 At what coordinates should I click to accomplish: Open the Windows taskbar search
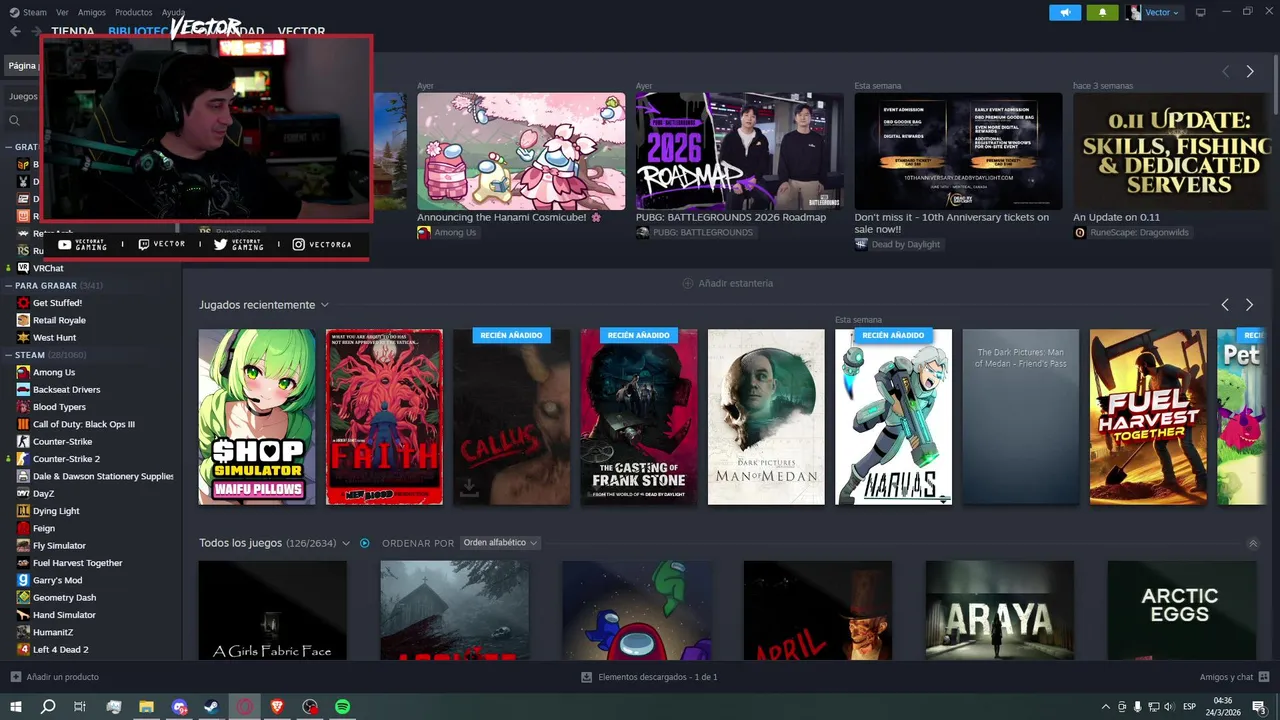pyautogui.click(x=47, y=707)
